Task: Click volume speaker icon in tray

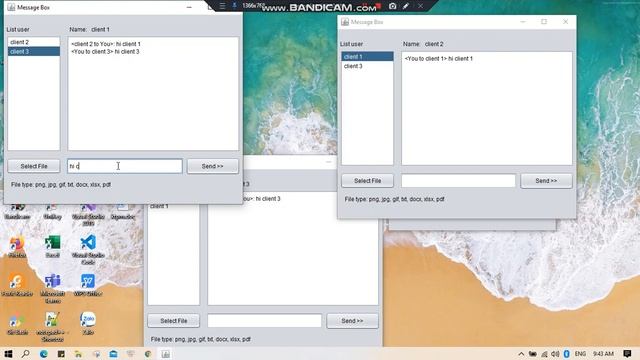Action: tap(555, 354)
